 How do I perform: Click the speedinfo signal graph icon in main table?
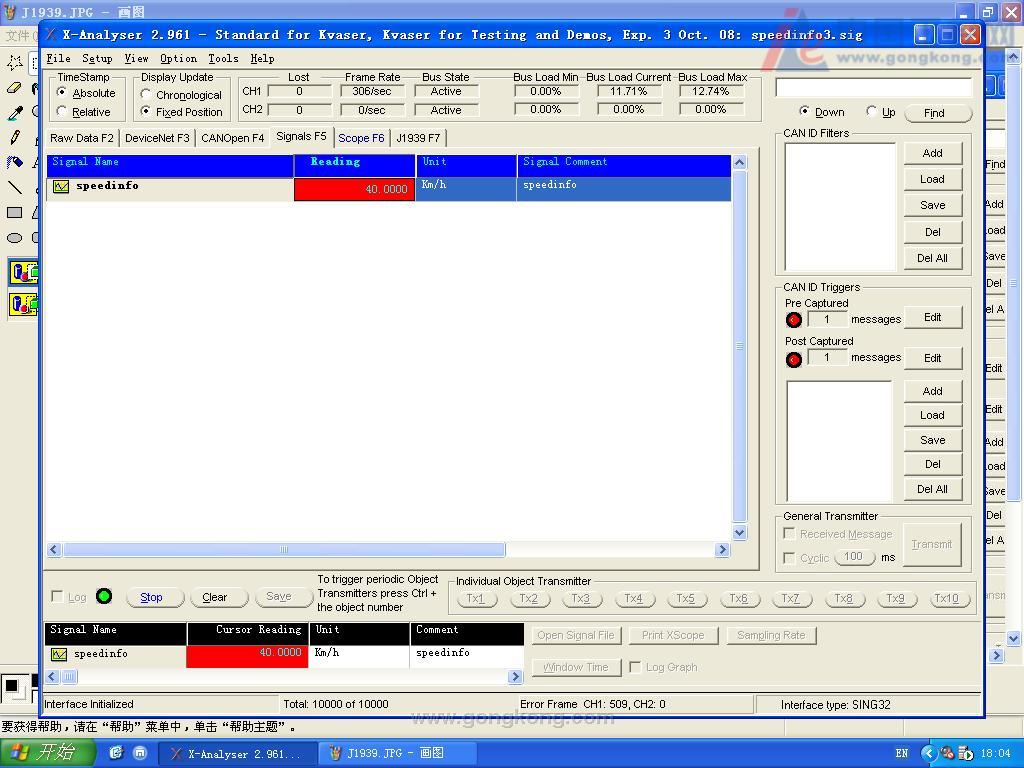click(61, 187)
